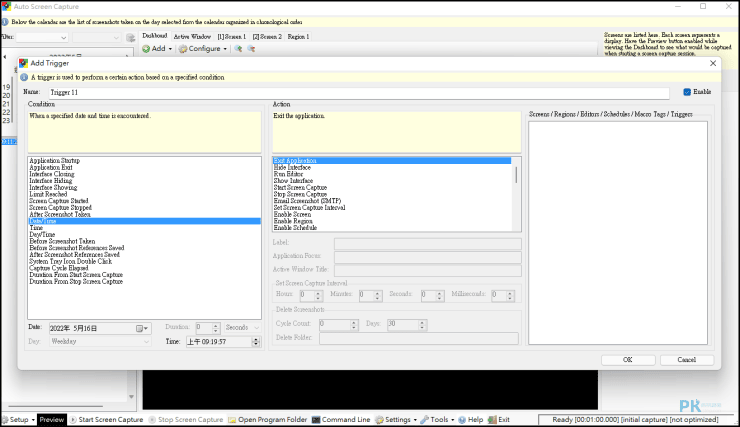
Task: Open the Dashboard tab in main window
Action: point(154,36)
